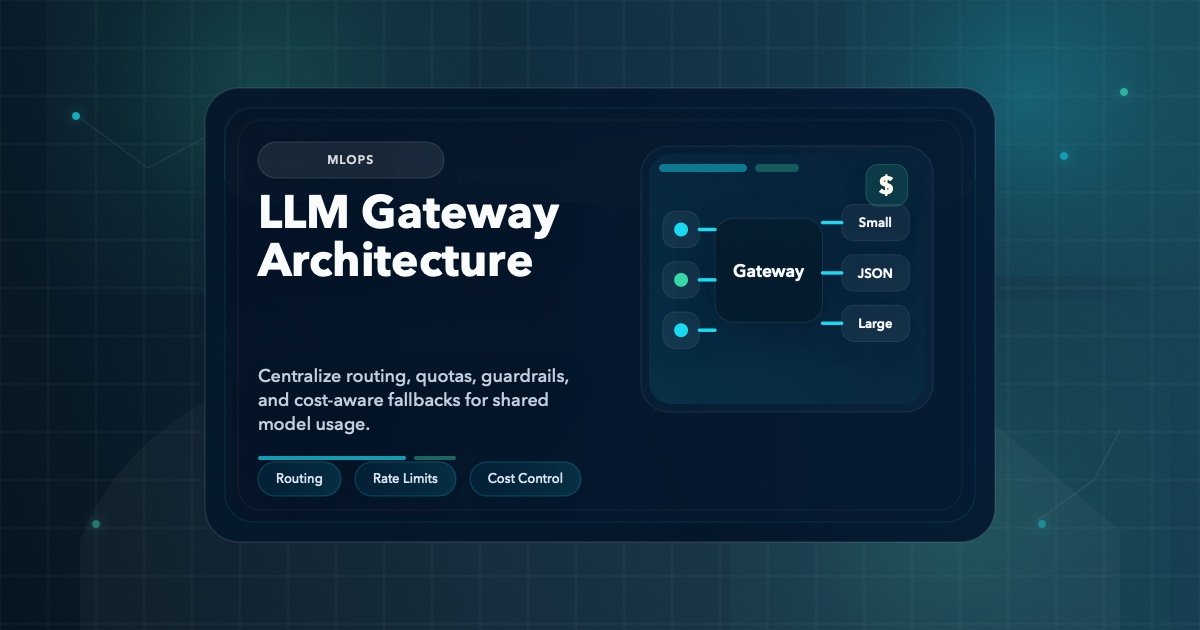The height and width of the screenshot is (630, 1200).
Task: Click the bottom teal input node
Action: tap(681, 330)
